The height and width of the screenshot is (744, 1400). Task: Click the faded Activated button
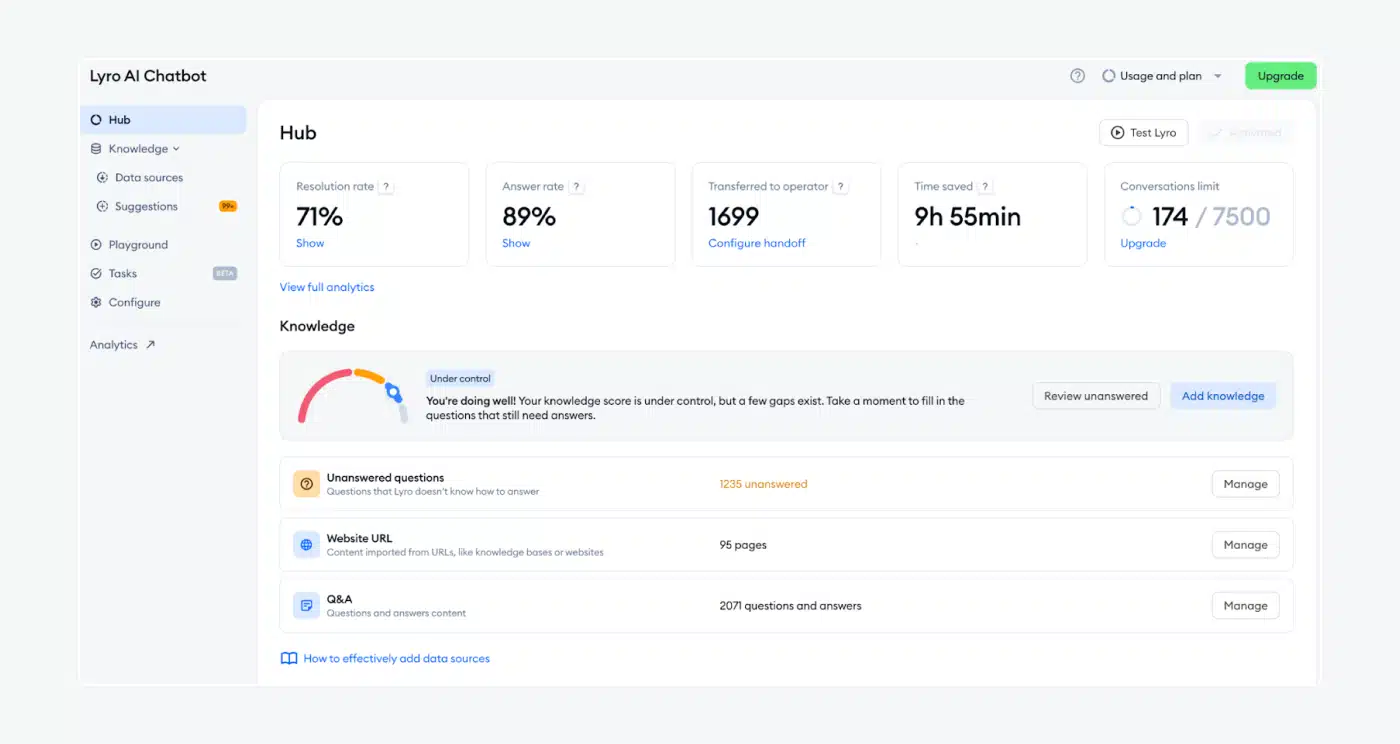[x=1247, y=133]
